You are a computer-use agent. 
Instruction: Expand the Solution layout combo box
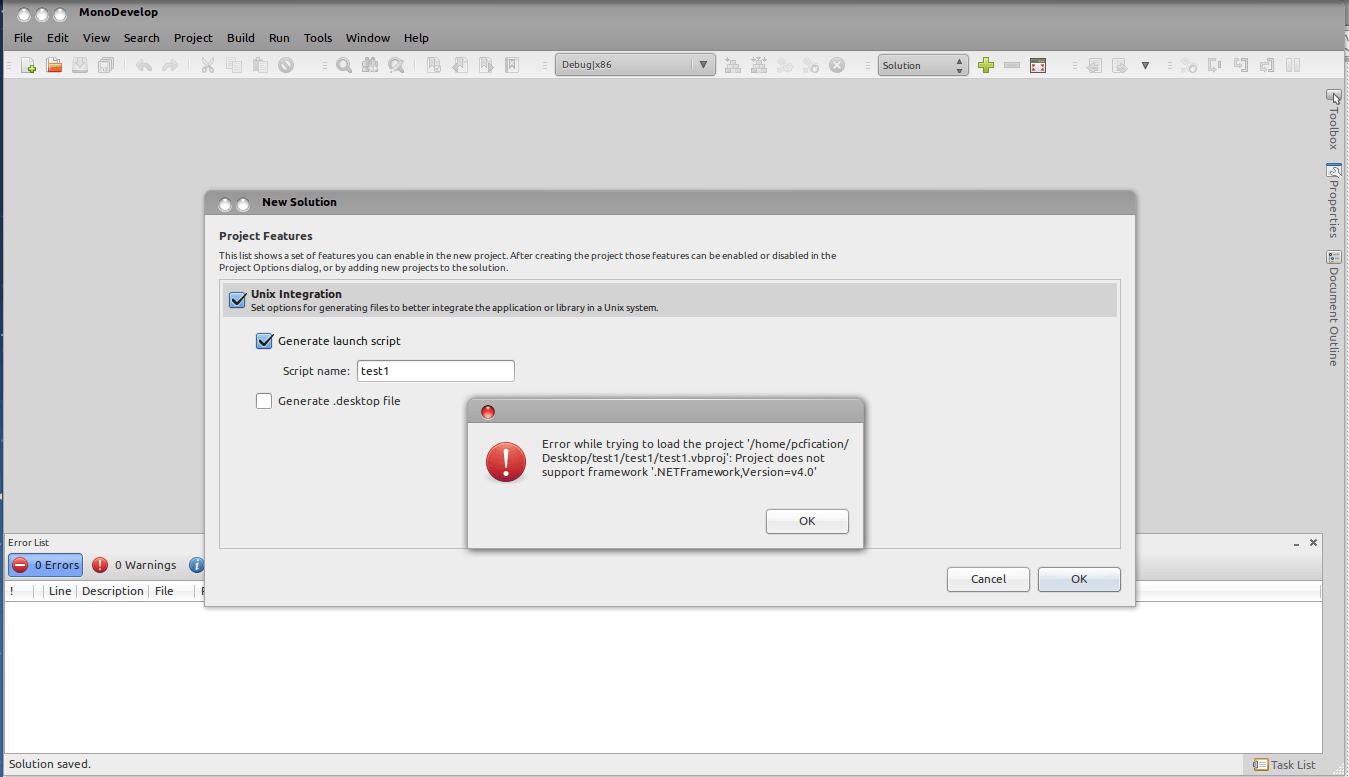(x=923, y=66)
